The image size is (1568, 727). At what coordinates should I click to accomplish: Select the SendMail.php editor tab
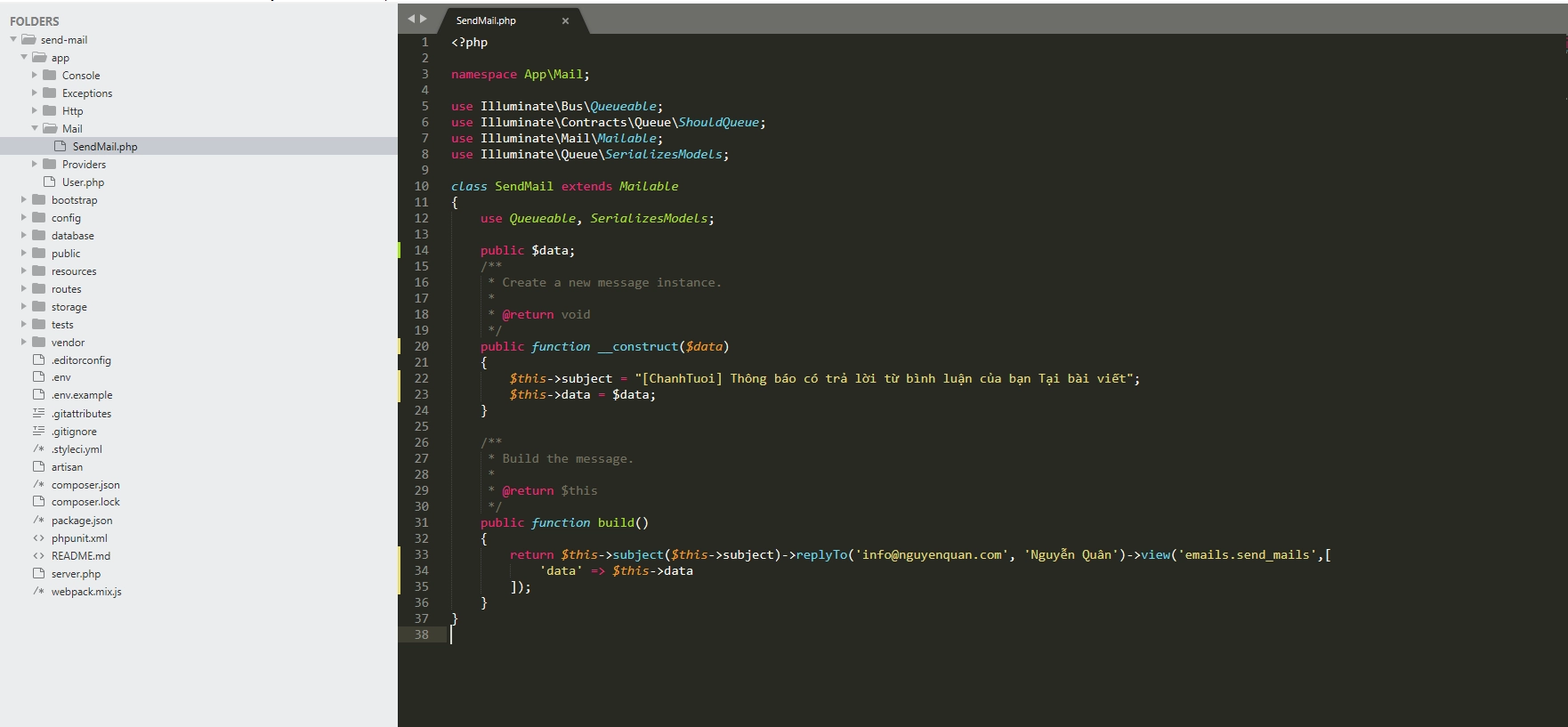point(486,20)
